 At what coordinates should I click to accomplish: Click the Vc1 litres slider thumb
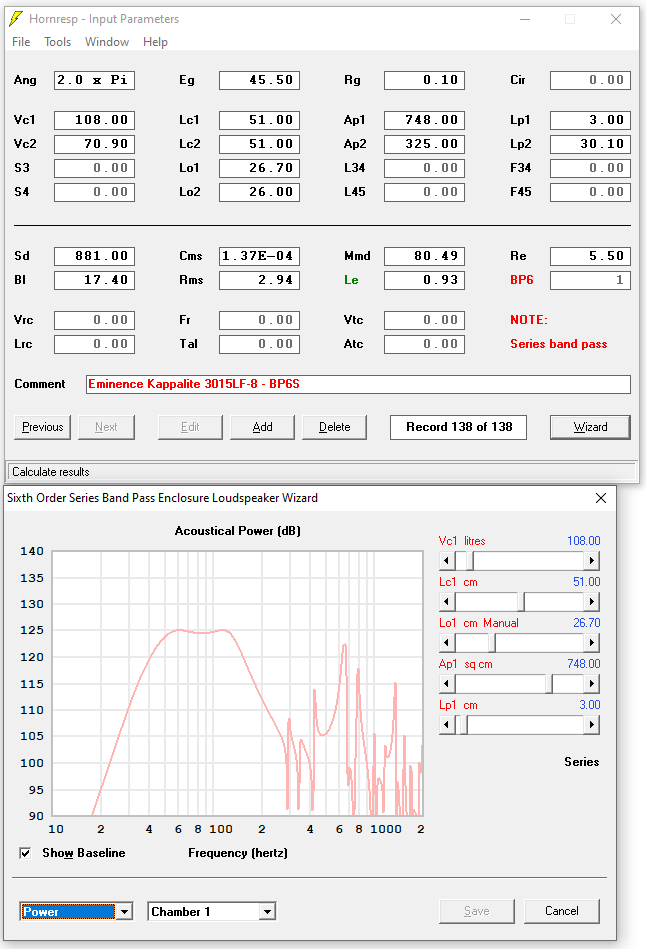[470, 561]
